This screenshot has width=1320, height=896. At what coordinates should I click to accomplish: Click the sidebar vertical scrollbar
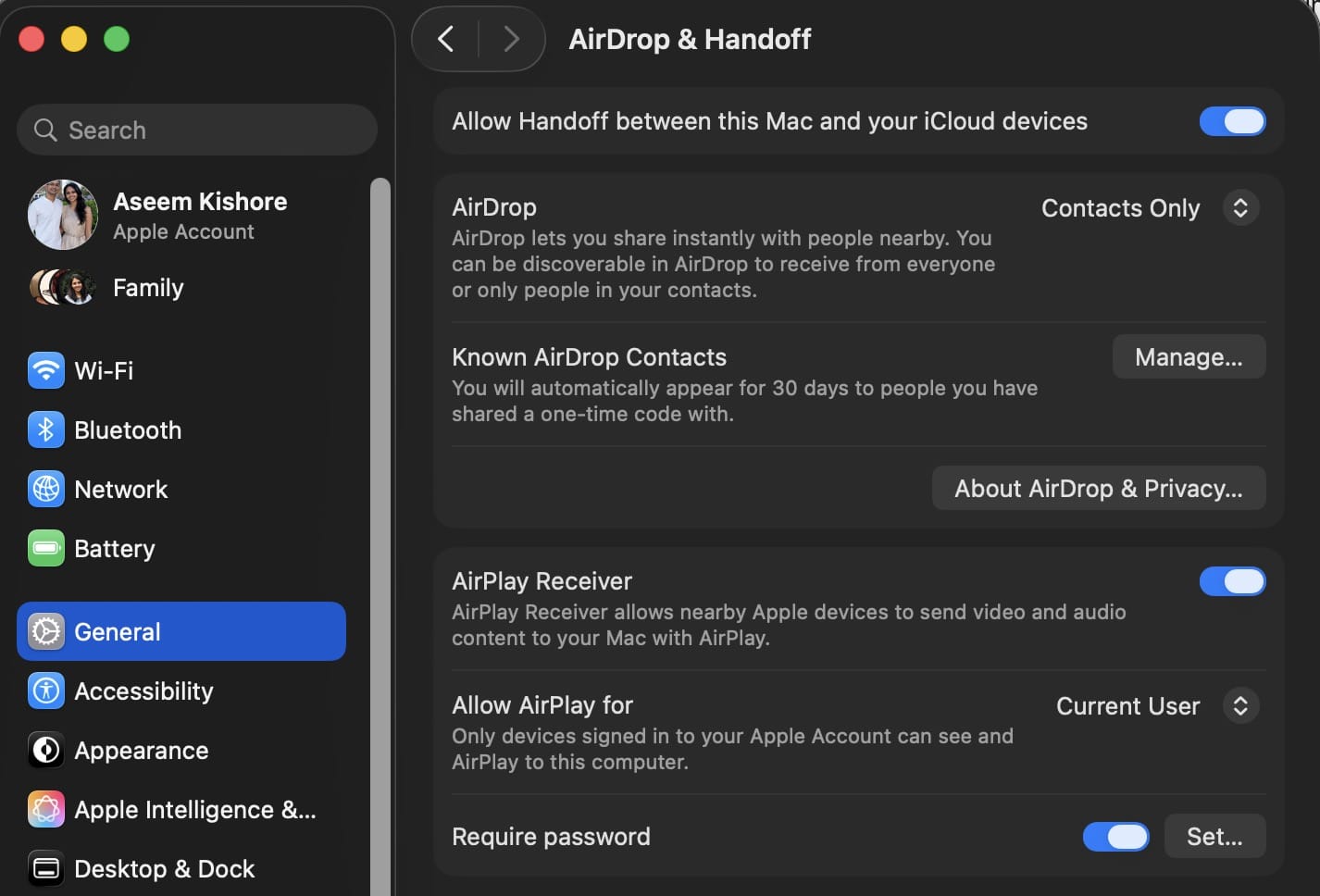[x=380, y=537]
